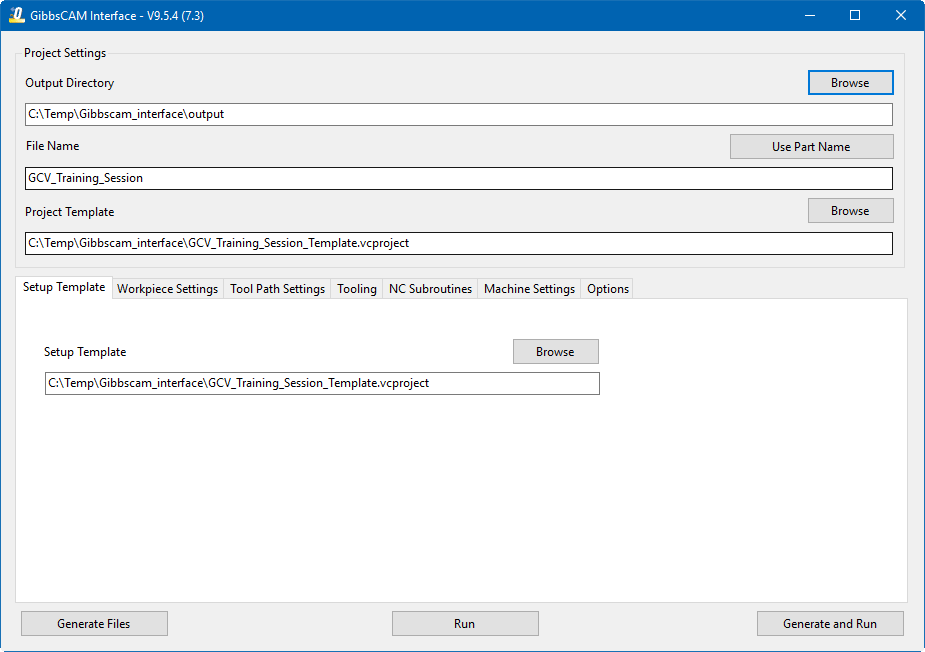Switch to the Workpiece Settings tab
The width and height of the screenshot is (925, 652).
tap(168, 289)
